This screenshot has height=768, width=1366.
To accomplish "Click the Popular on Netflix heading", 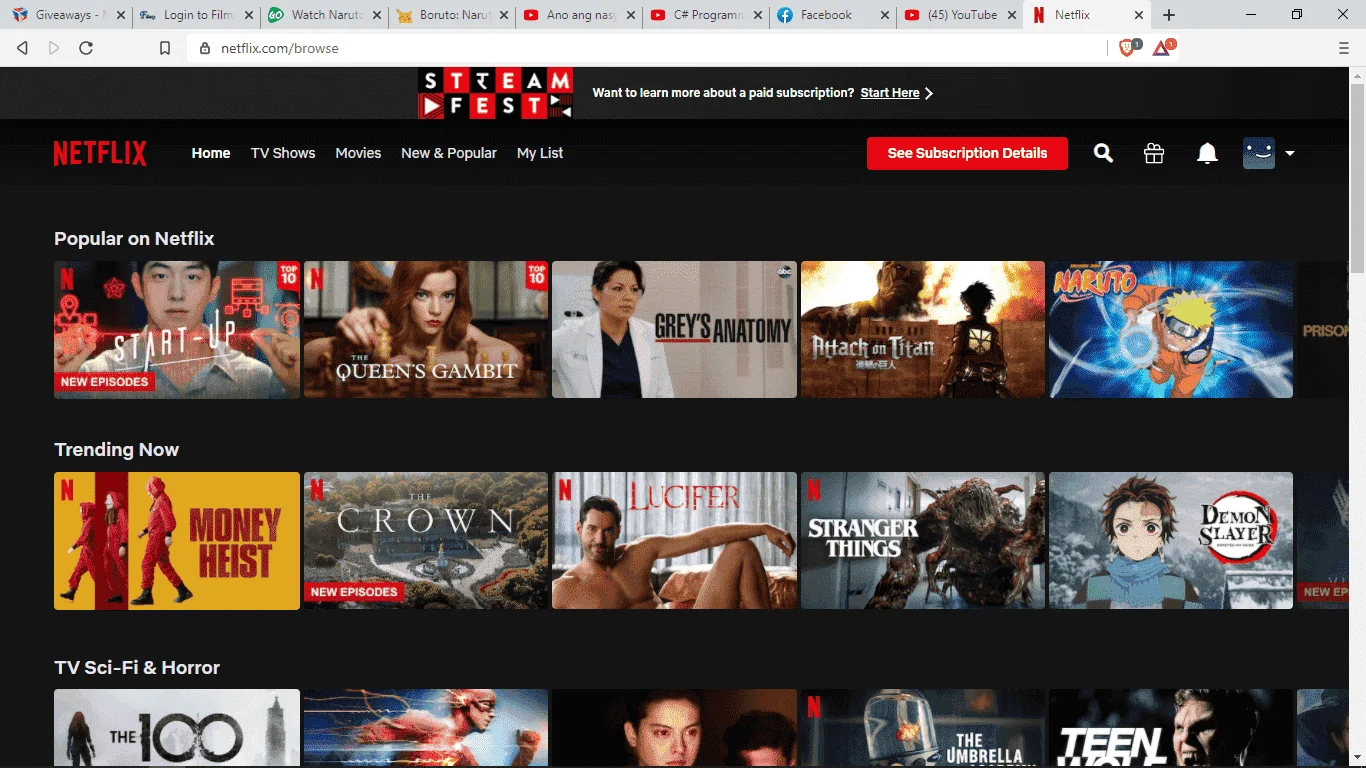I will pyautogui.click(x=134, y=239).
